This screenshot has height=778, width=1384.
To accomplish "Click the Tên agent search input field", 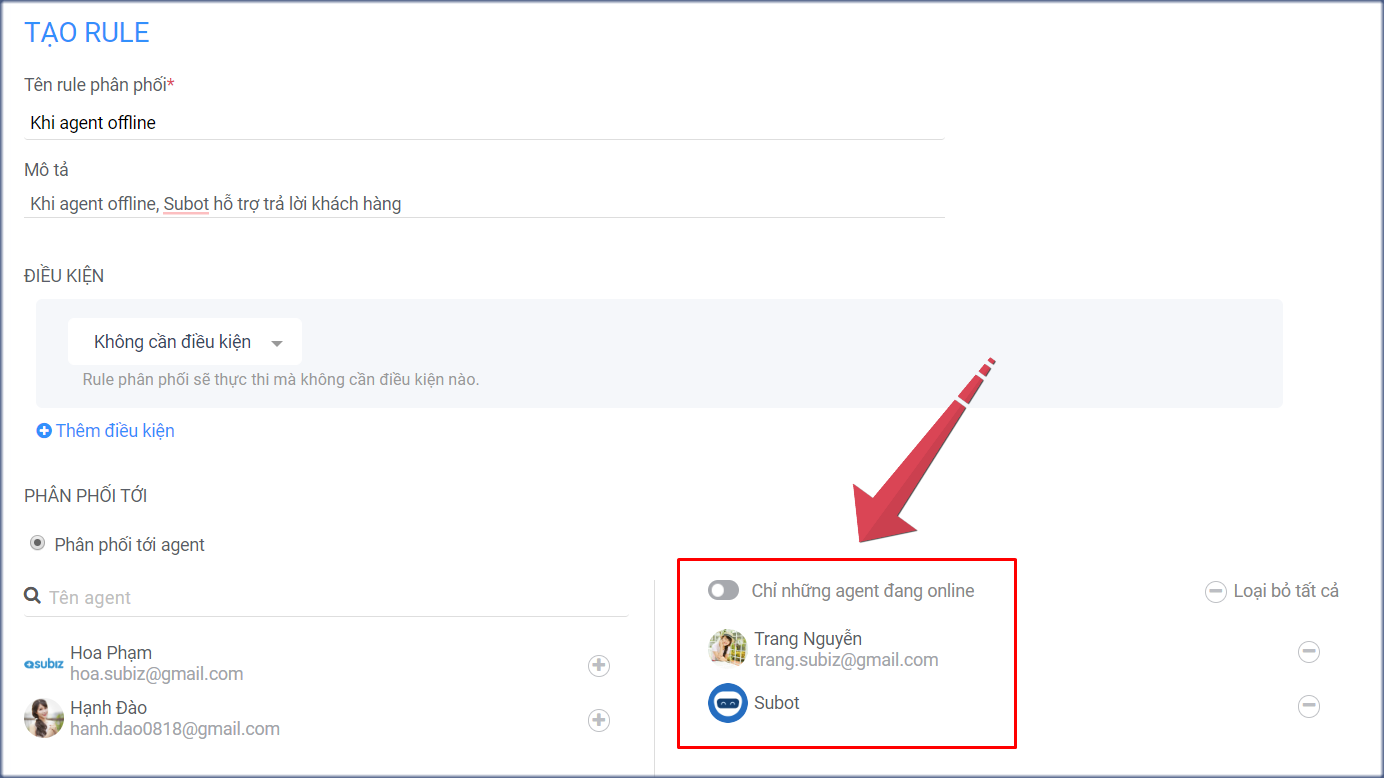I will pyautogui.click(x=200, y=596).
